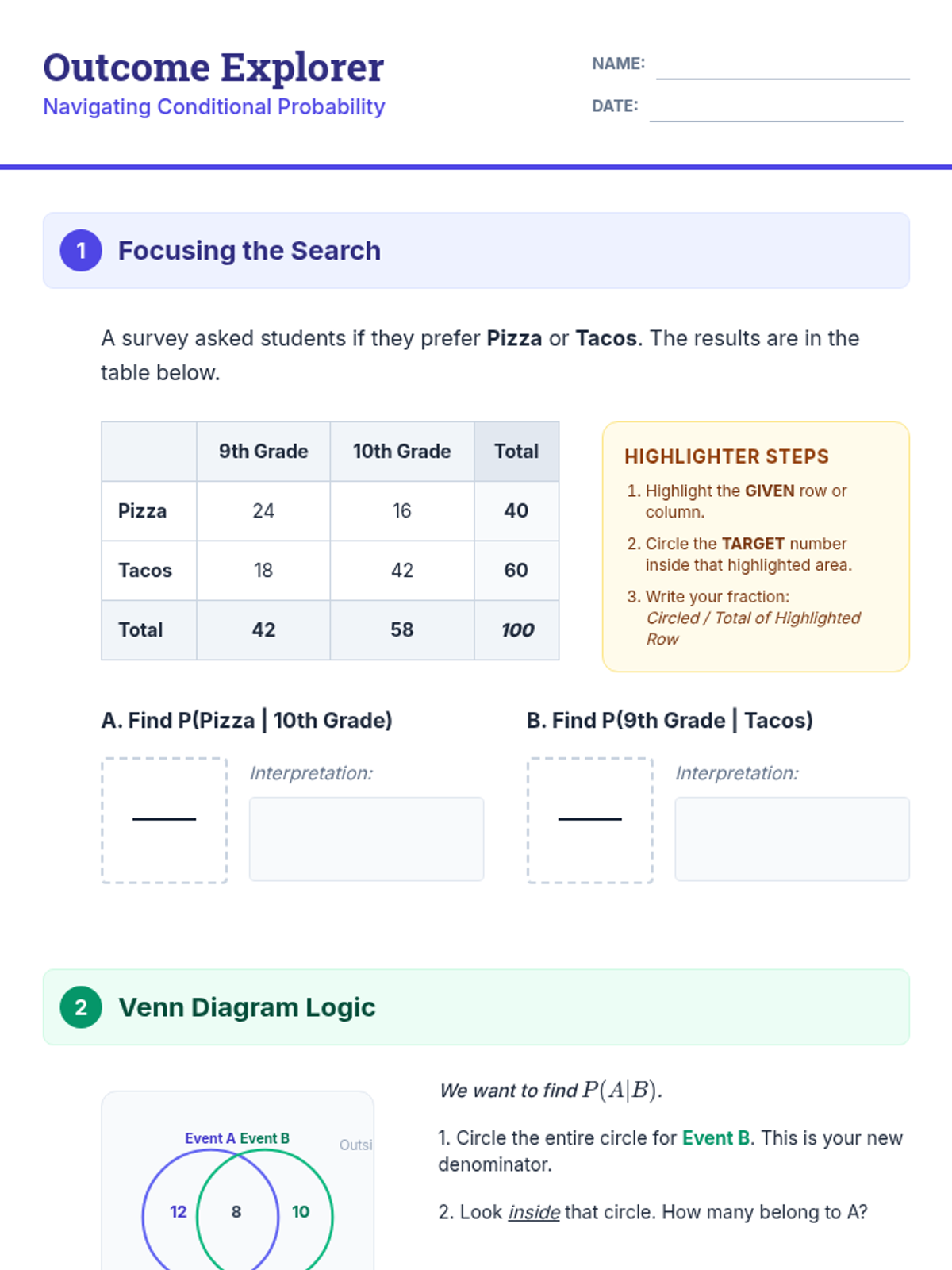Click the section 1 number badge
This screenshot has height=1270, width=952.
(81, 251)
